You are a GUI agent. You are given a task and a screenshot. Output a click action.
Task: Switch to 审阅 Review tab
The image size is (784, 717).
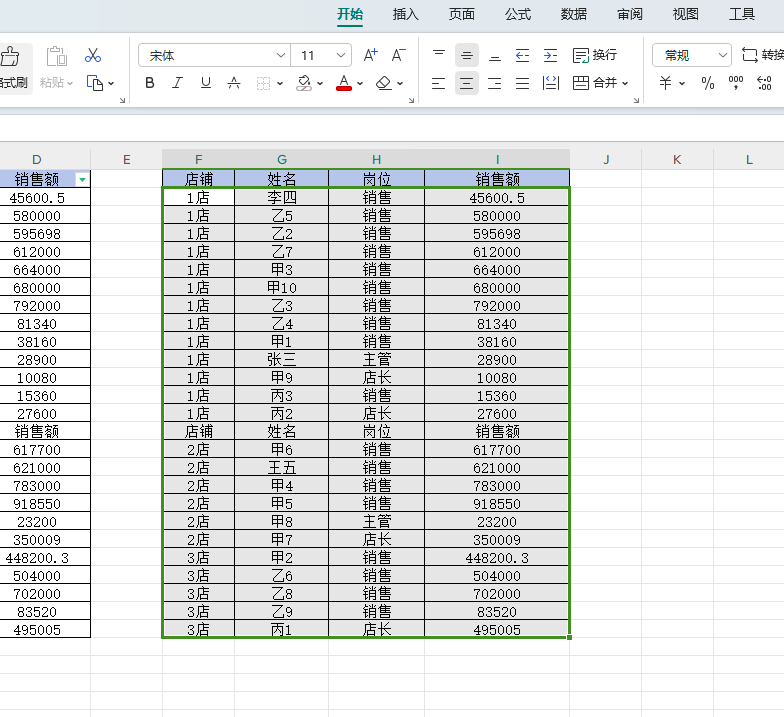pyautogui.click(x=630, y=14)
